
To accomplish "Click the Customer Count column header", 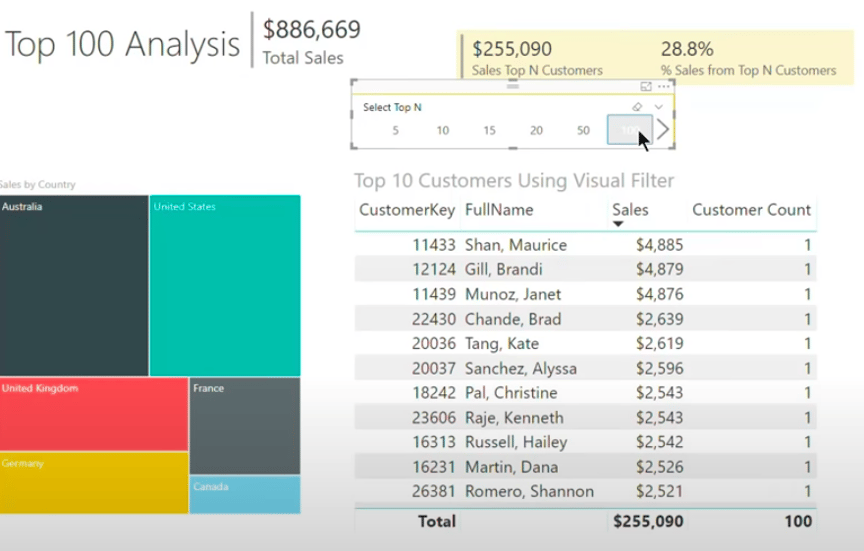I will click(x=751, y=210).
